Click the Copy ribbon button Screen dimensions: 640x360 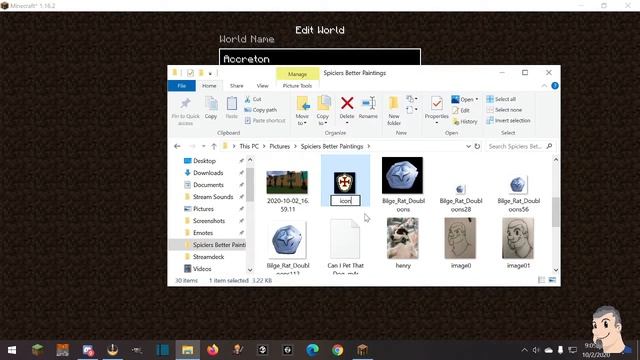click(x=211, y=108)
